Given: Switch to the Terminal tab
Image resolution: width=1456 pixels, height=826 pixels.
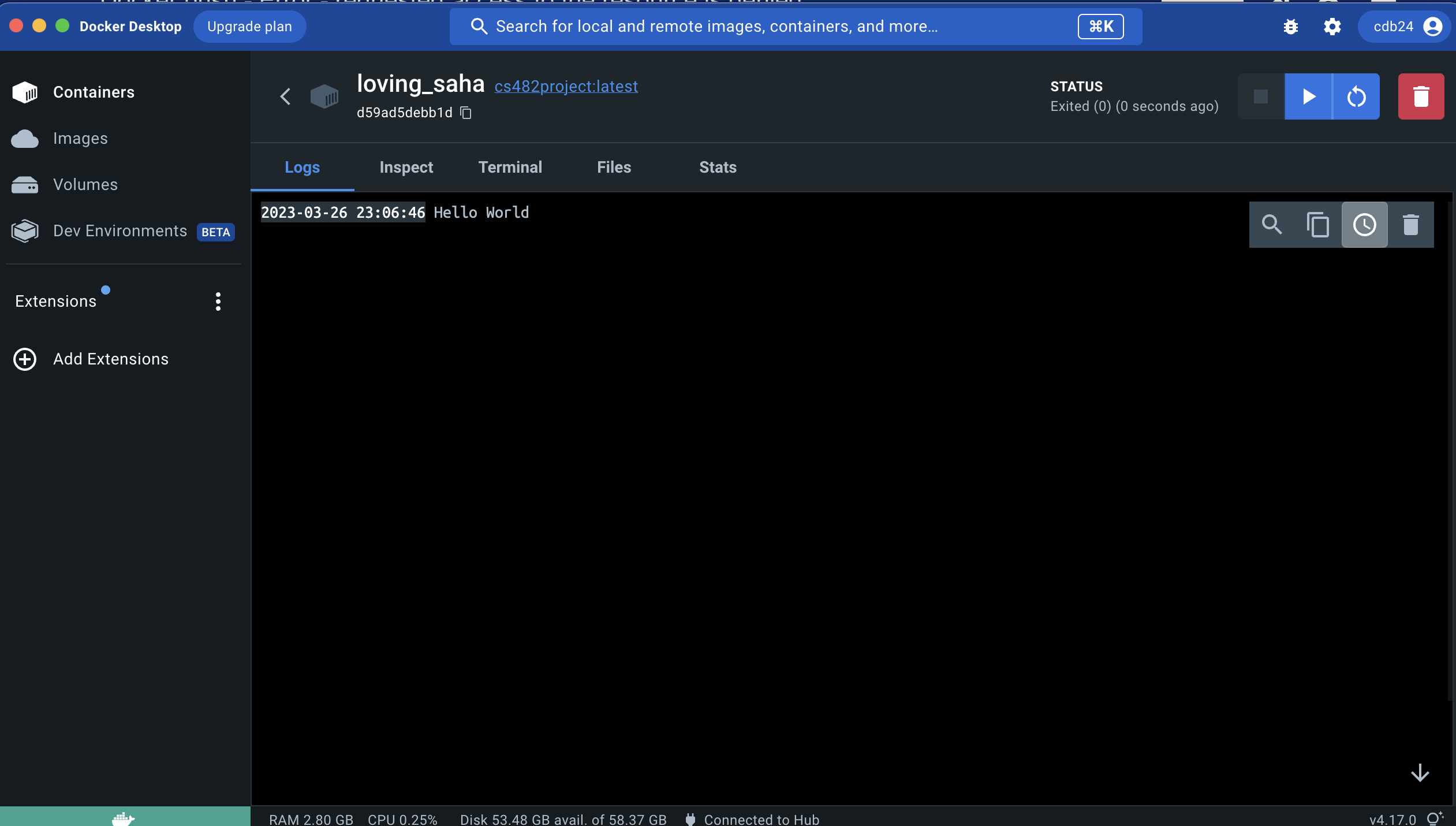Looking at the screenshot, I should 510,167.
